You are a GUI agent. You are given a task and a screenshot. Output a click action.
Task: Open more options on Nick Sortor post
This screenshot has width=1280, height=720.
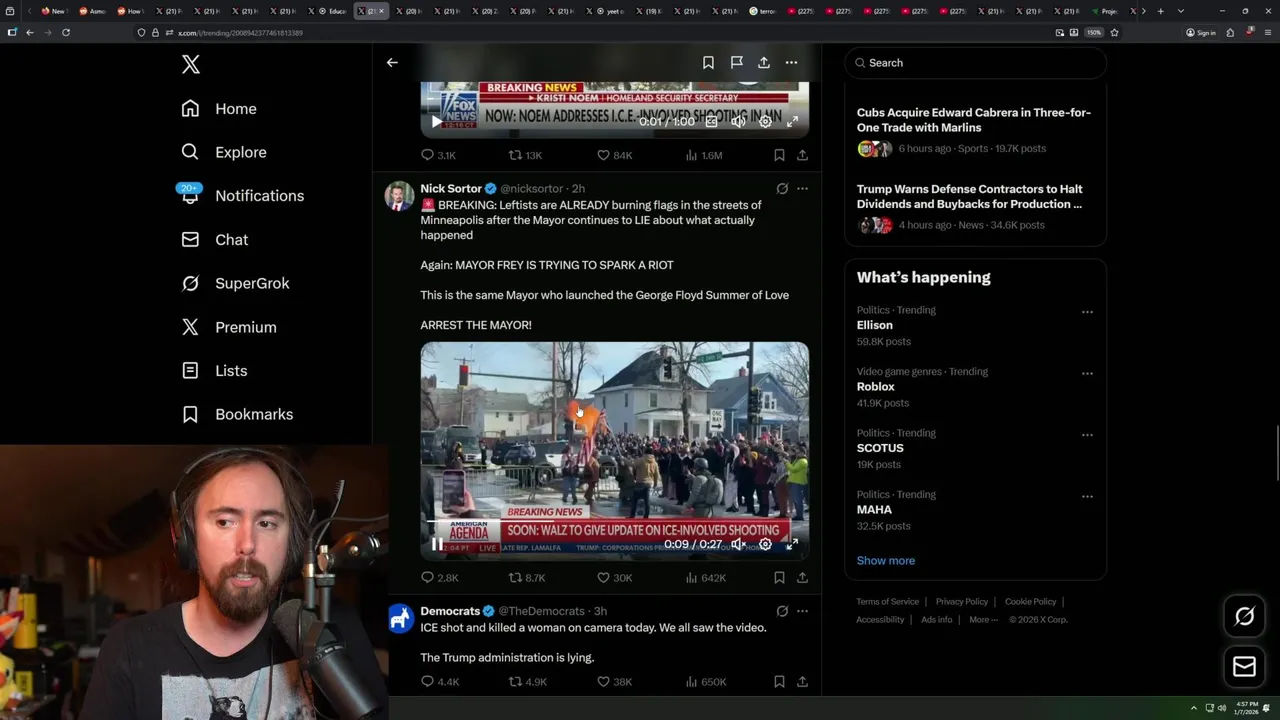(x=802, y=188)
